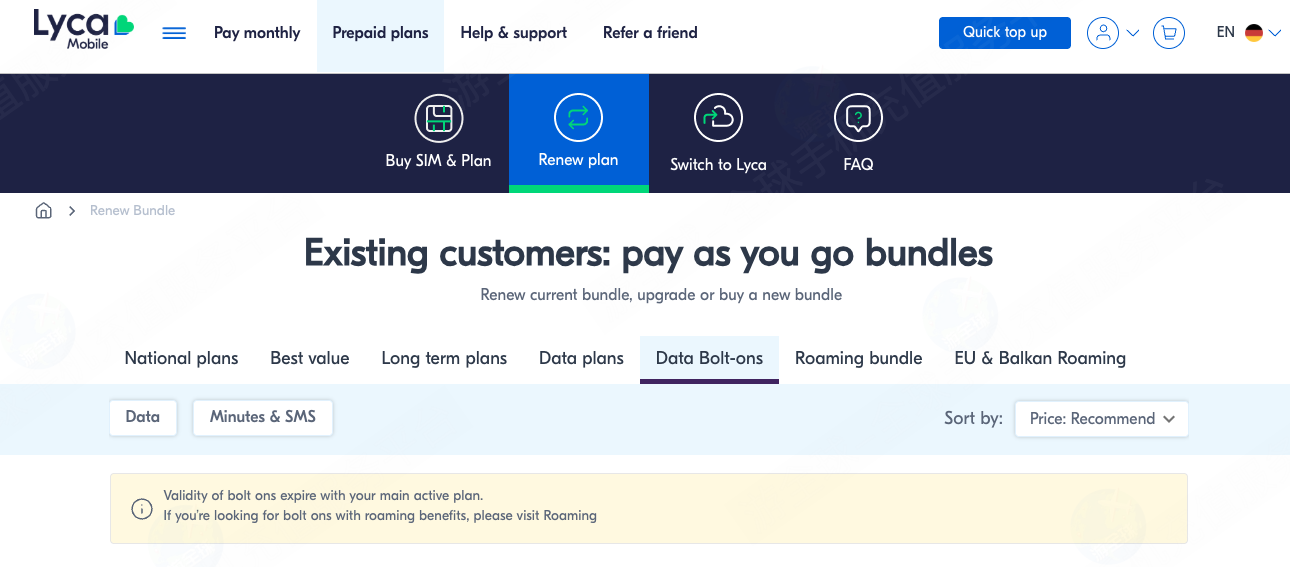Toggle the Data filter chip
This screenshot has width=1290, height=567.
click(143, 418)
